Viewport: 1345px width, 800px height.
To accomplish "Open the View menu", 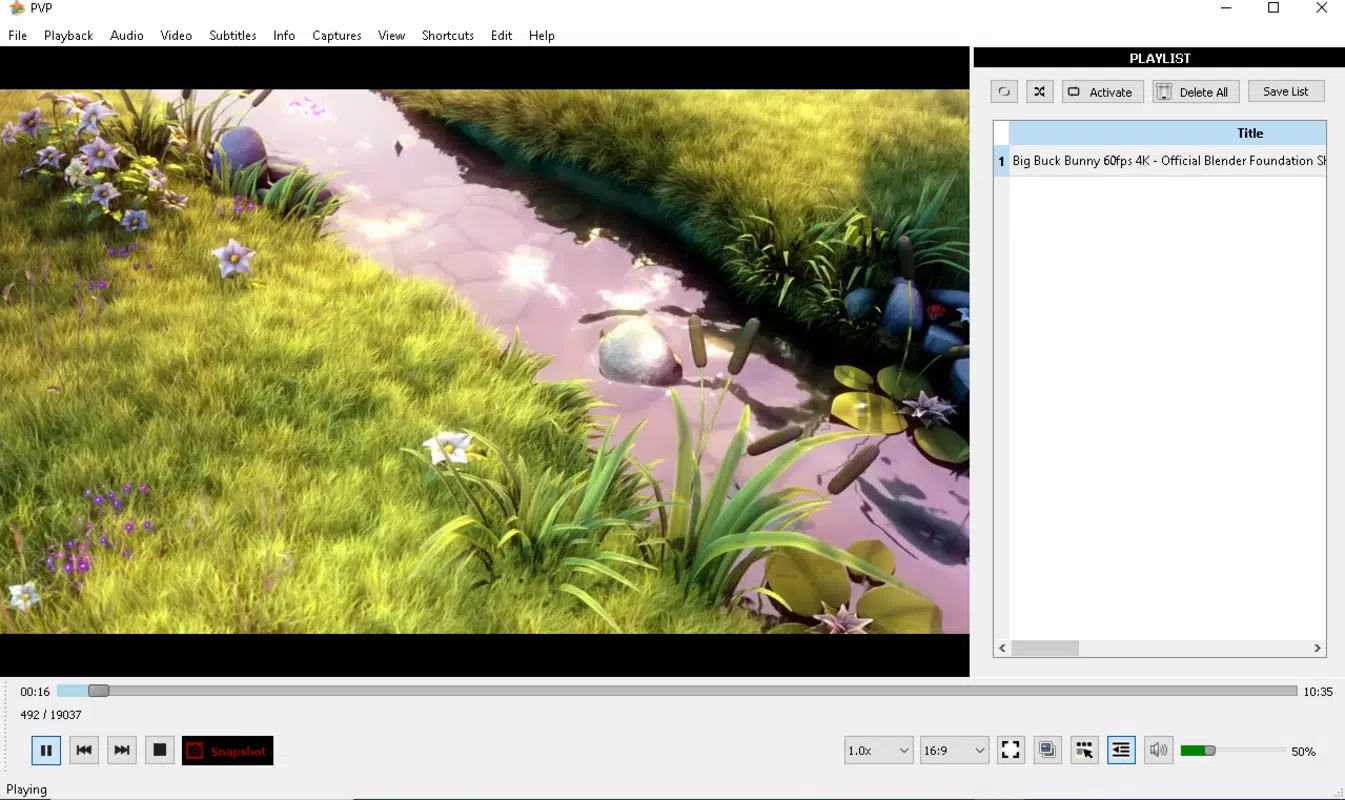I will (x=391, y=35).
